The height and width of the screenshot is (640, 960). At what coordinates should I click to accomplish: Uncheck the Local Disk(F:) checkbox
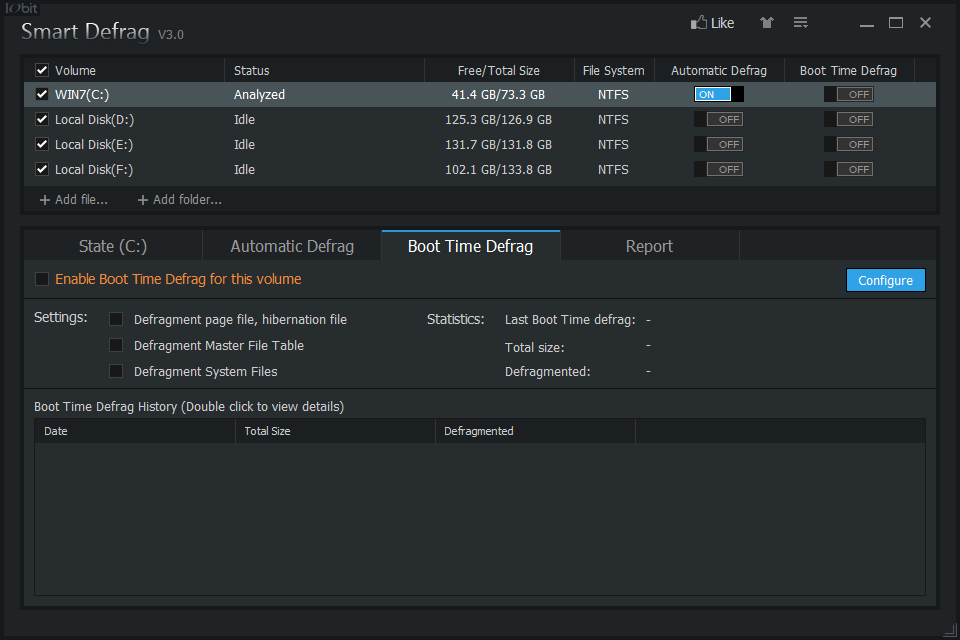[42, 170]
